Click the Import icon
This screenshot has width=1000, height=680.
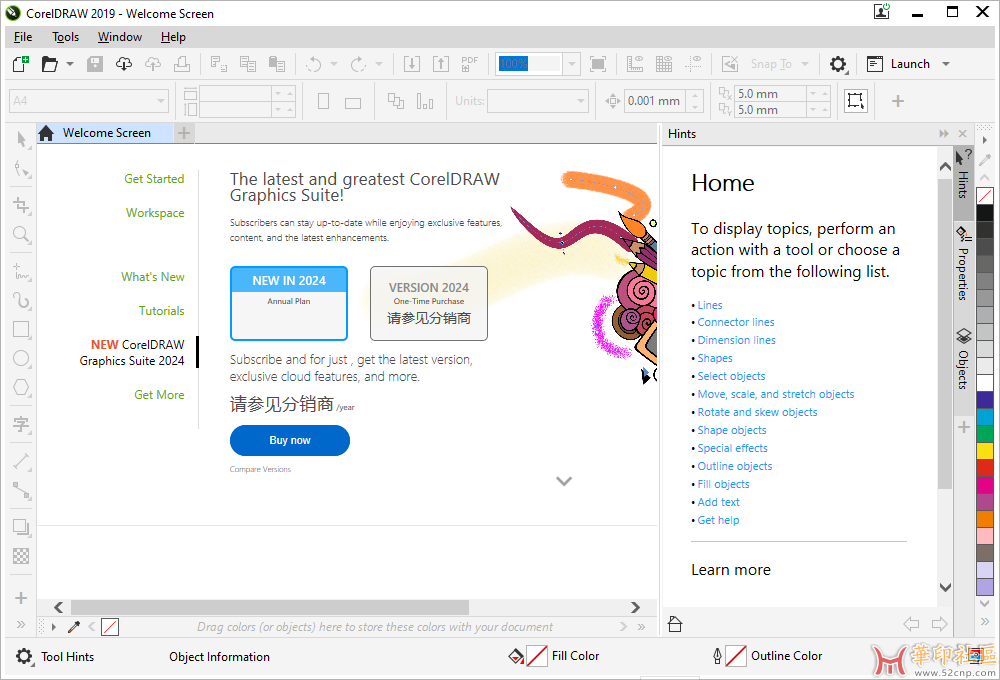[412, 64]
